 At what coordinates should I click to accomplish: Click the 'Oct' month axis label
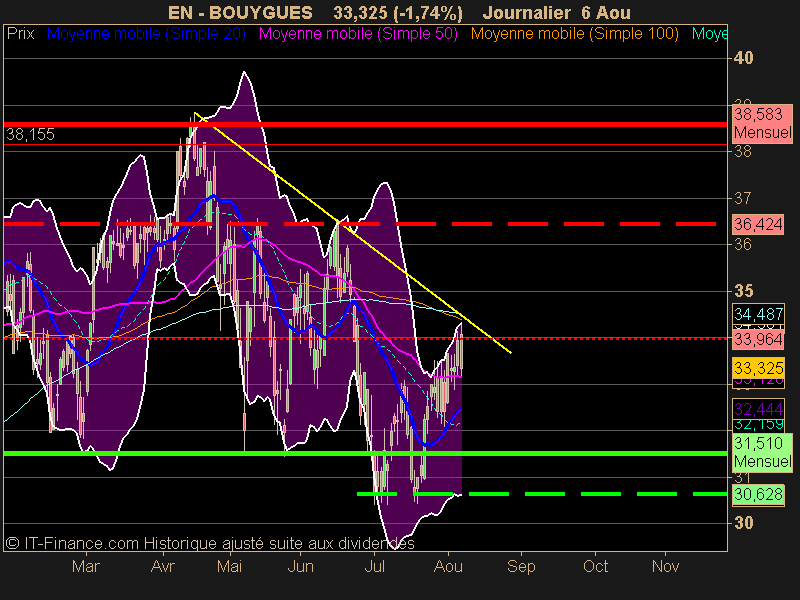click(595, 566)
